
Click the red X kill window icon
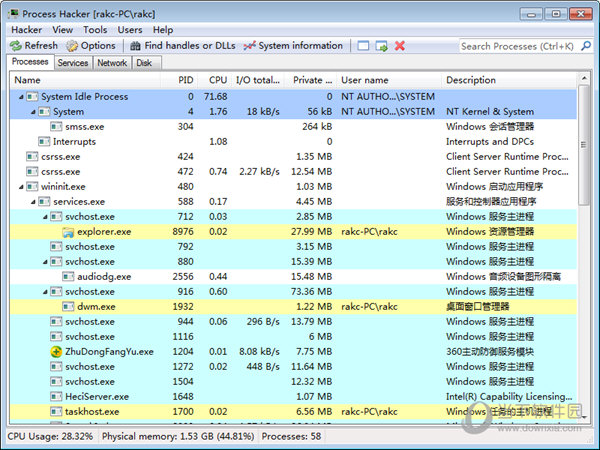(x=400, y=46)
